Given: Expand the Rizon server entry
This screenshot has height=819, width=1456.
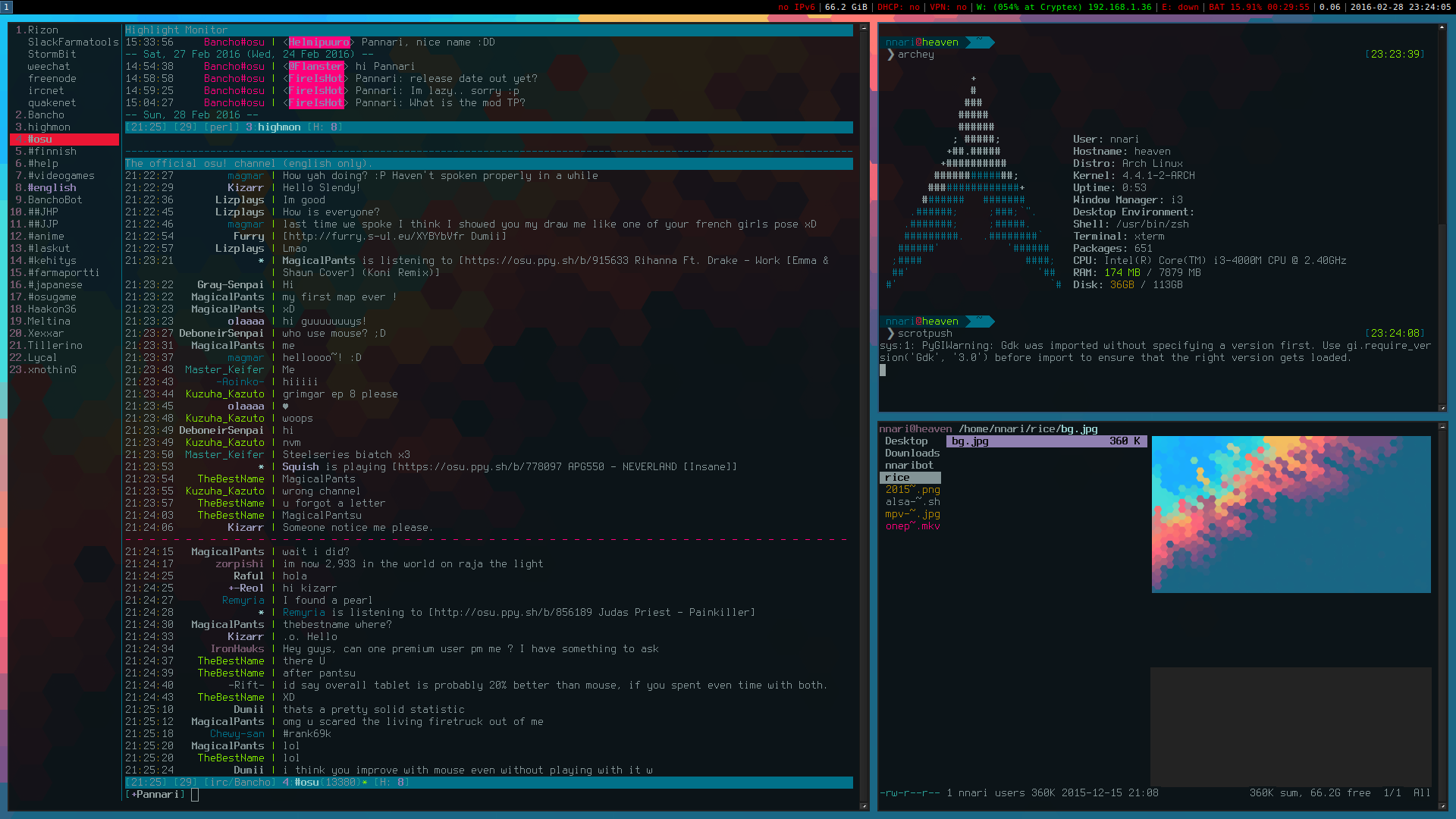Looking at the screenshot, I should (x=42, y=30).
